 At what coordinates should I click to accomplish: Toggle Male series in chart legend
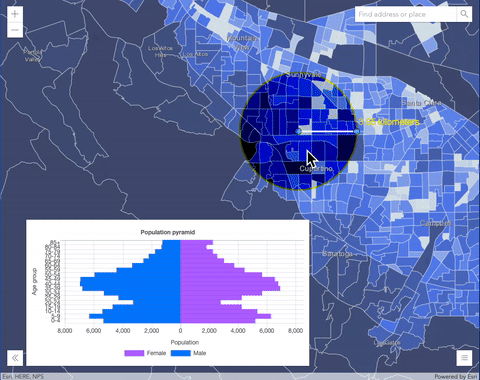pyautogui.click(x=189, y=353)
